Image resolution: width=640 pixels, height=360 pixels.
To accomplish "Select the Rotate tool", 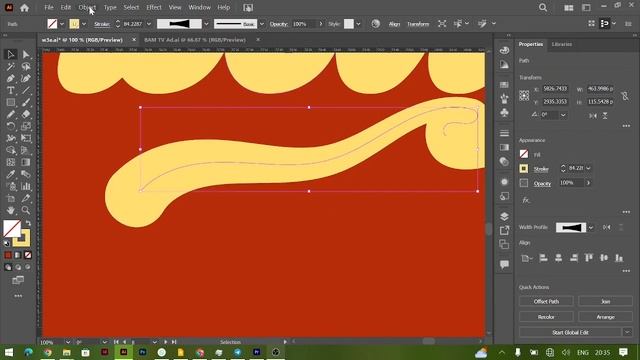I will (11, 126).
